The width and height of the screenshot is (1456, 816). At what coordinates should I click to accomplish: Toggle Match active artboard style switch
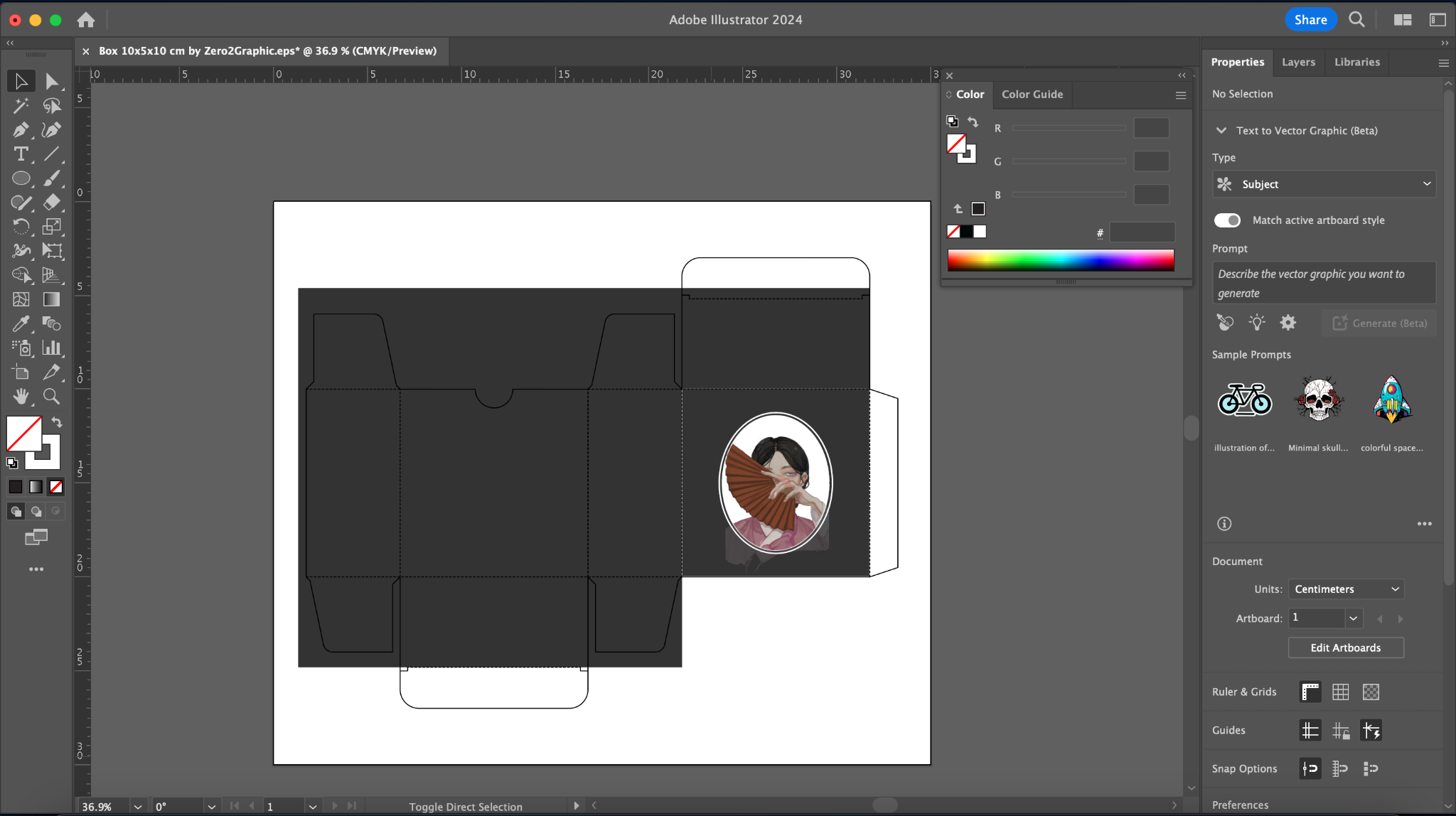tap(1227, 220)
